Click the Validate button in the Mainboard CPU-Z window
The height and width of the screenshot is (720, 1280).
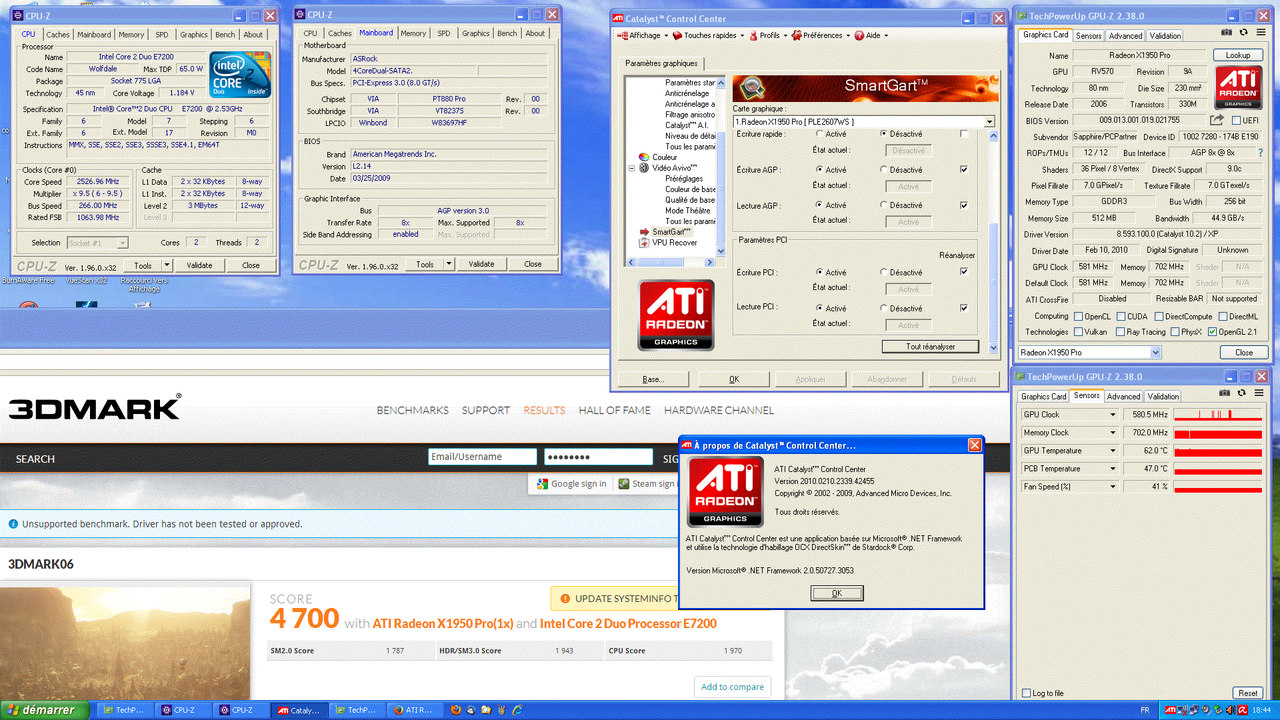pos(482,264)
